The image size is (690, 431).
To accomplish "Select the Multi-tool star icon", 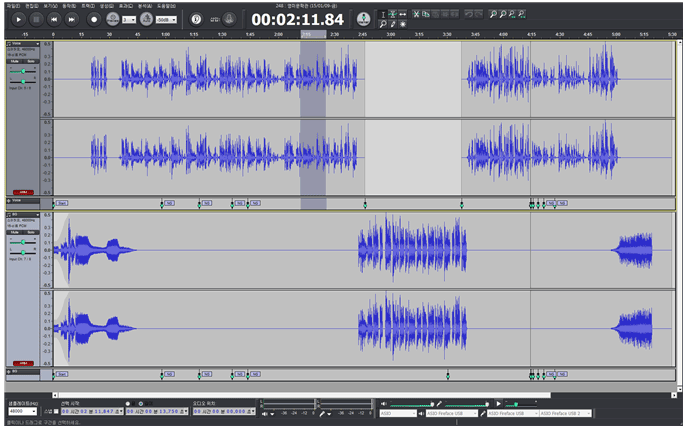I will click(x=403, y=24).
